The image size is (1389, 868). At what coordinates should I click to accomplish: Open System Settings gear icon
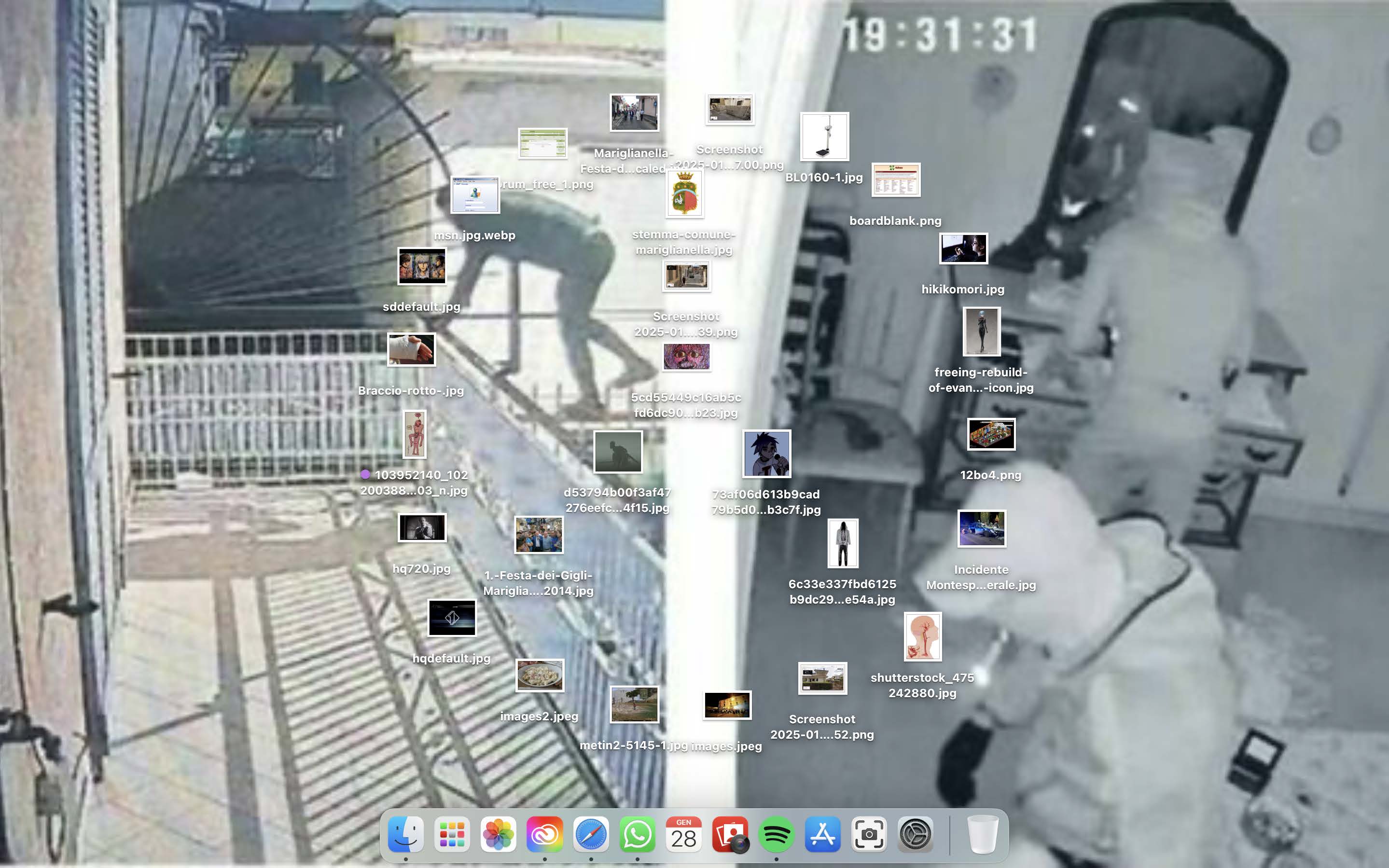pyautogui.click(x=915, y=834)
